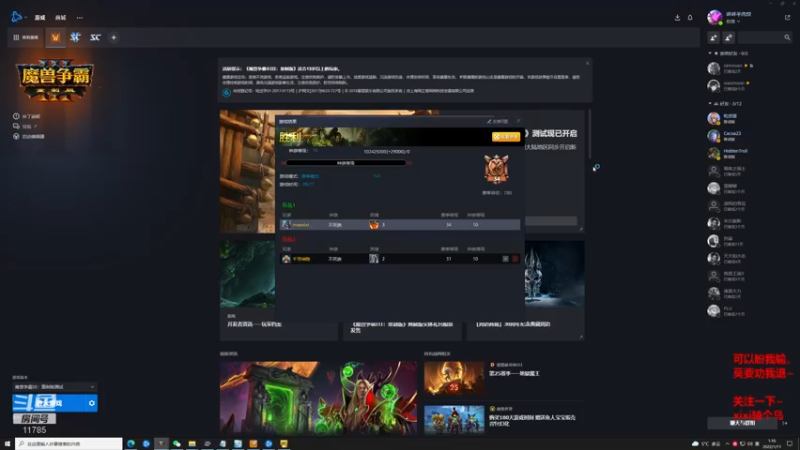
Task: Open the 游戏 tab in top navigation
Action: point(40,17)
